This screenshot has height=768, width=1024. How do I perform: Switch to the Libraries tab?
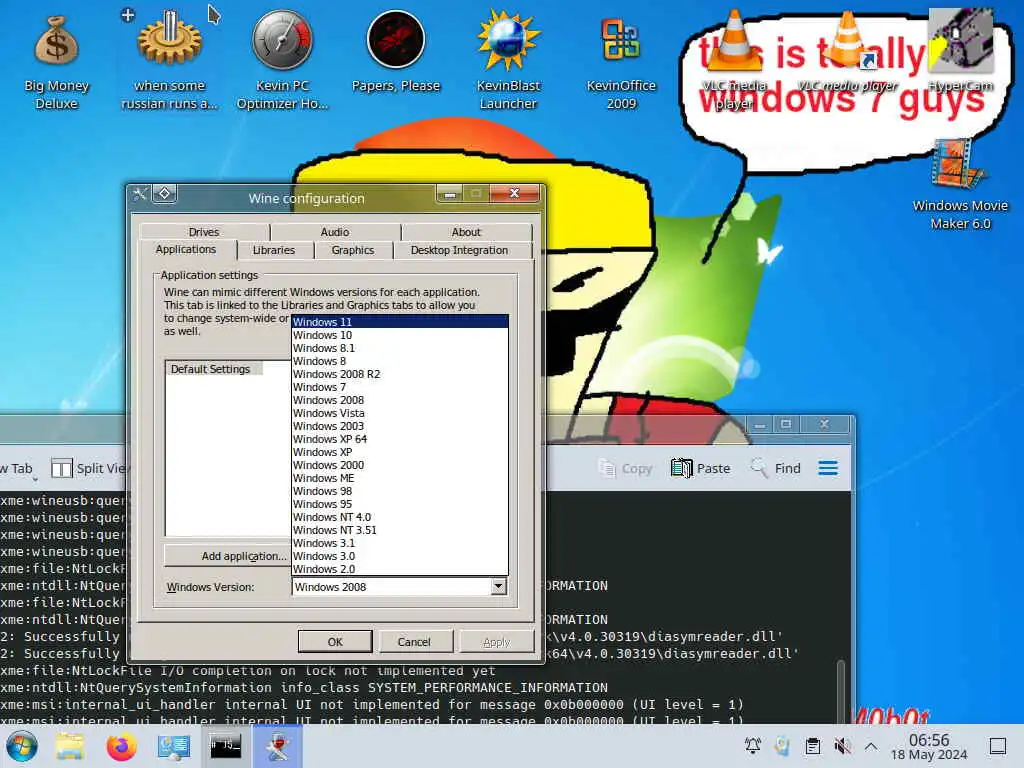[274, 250]
